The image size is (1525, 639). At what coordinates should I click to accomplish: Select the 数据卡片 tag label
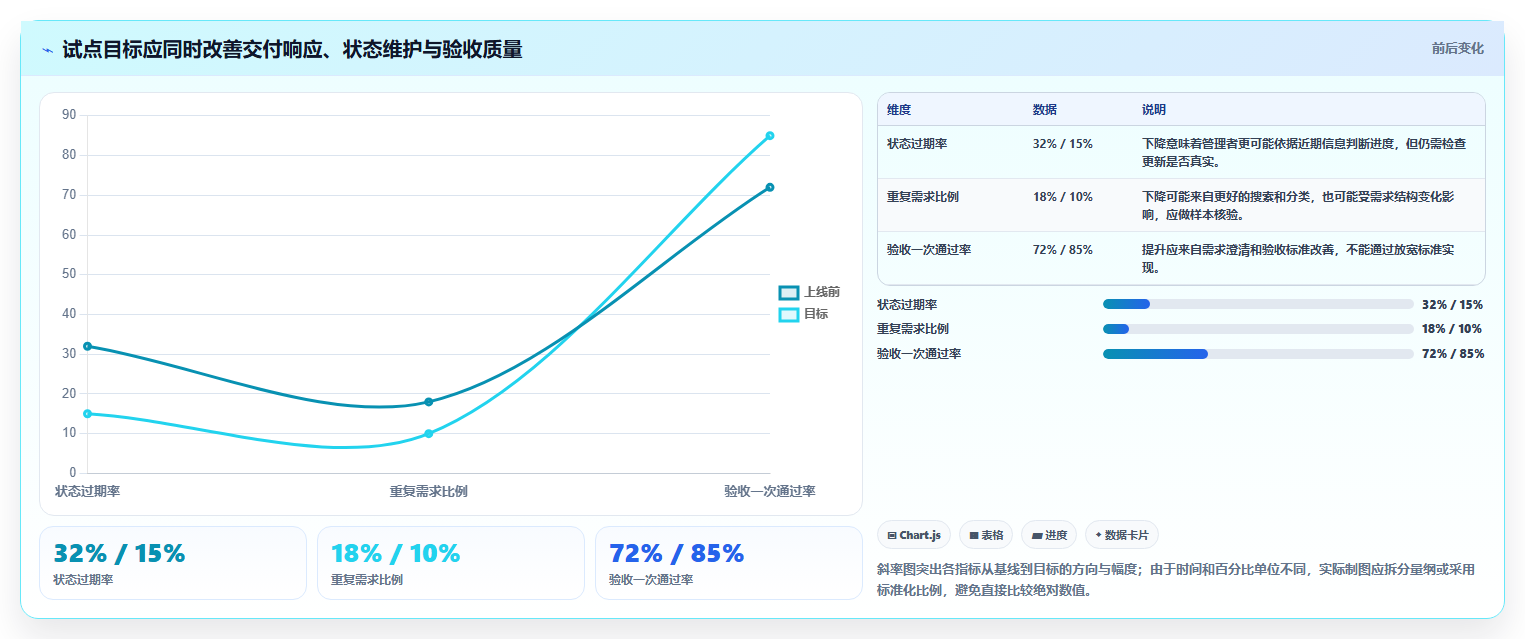click(x=1126, y=536)
